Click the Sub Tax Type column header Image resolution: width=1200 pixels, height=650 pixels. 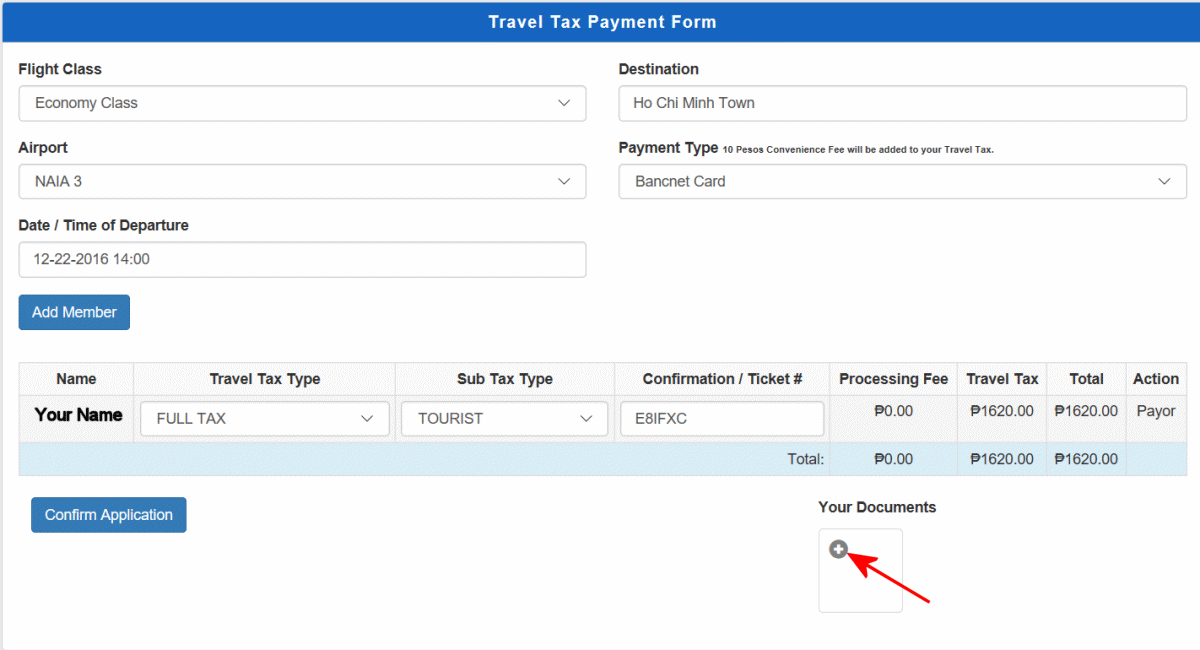coord(504,379)
